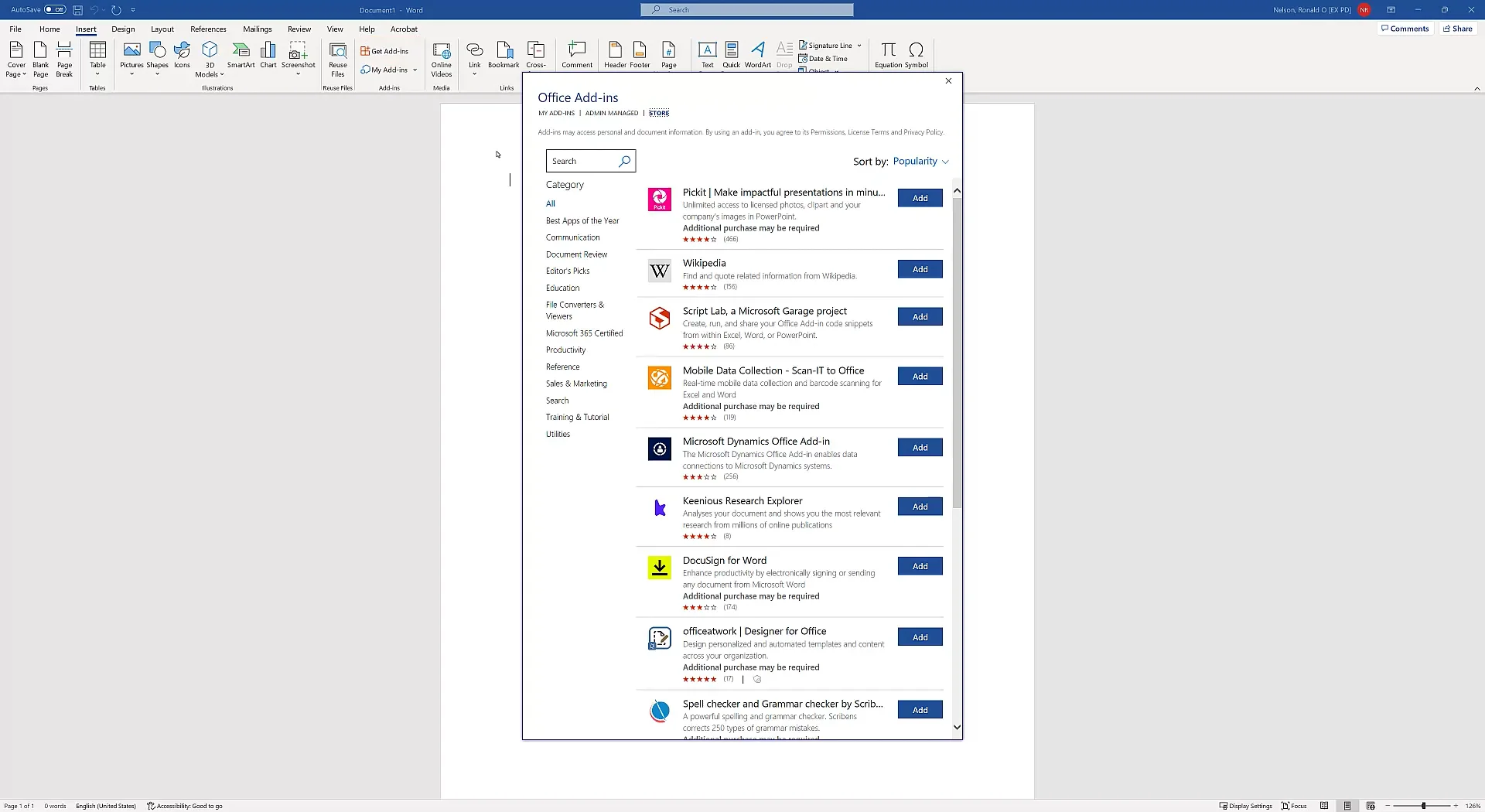
Task: Click the Pictures icon in ribbon
Action: (131, 59)
